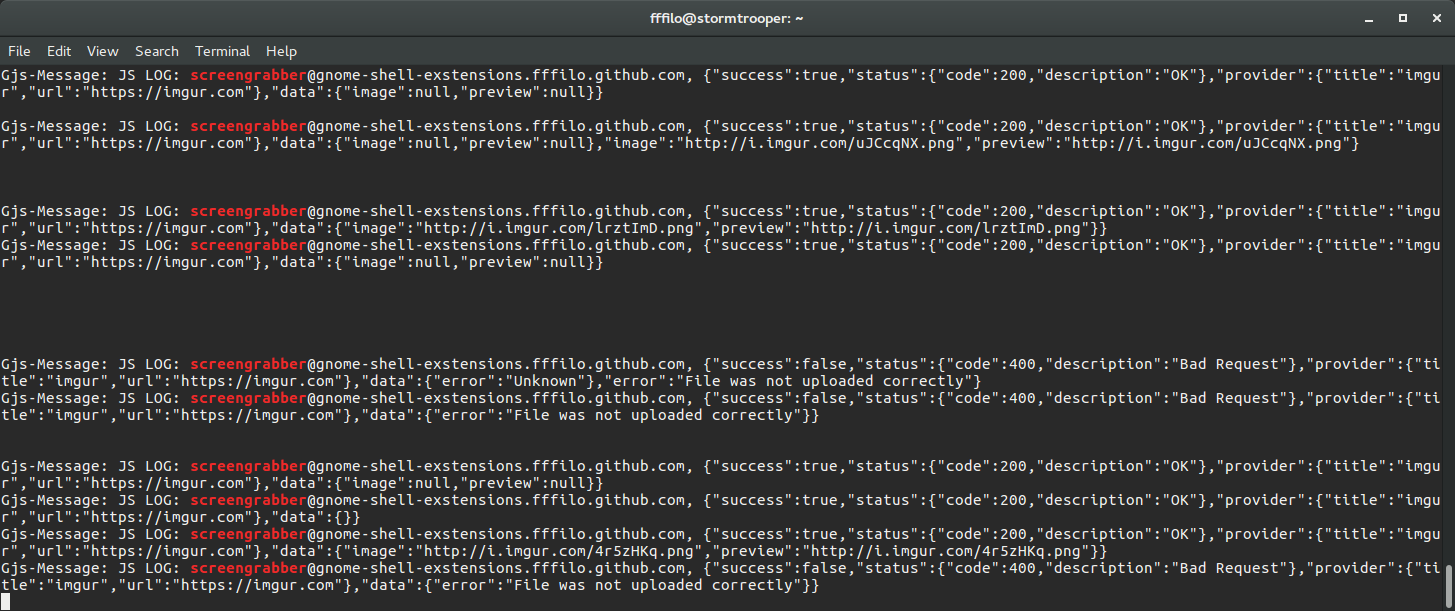Click the first red screengrabber text
This screenshot has height=611, width=1455.
pos(248,75)
